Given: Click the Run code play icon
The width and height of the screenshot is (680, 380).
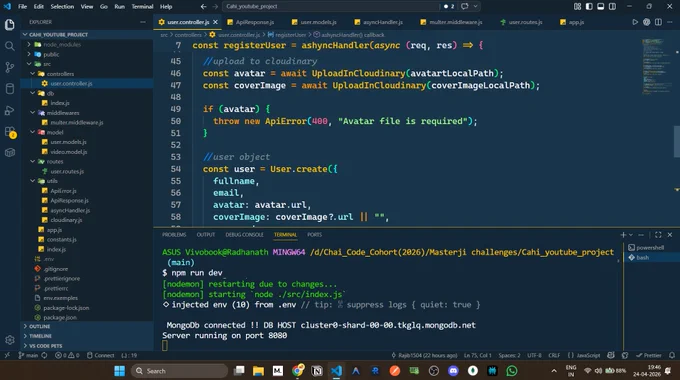Looking at the screenshot, I should point(635,22).
